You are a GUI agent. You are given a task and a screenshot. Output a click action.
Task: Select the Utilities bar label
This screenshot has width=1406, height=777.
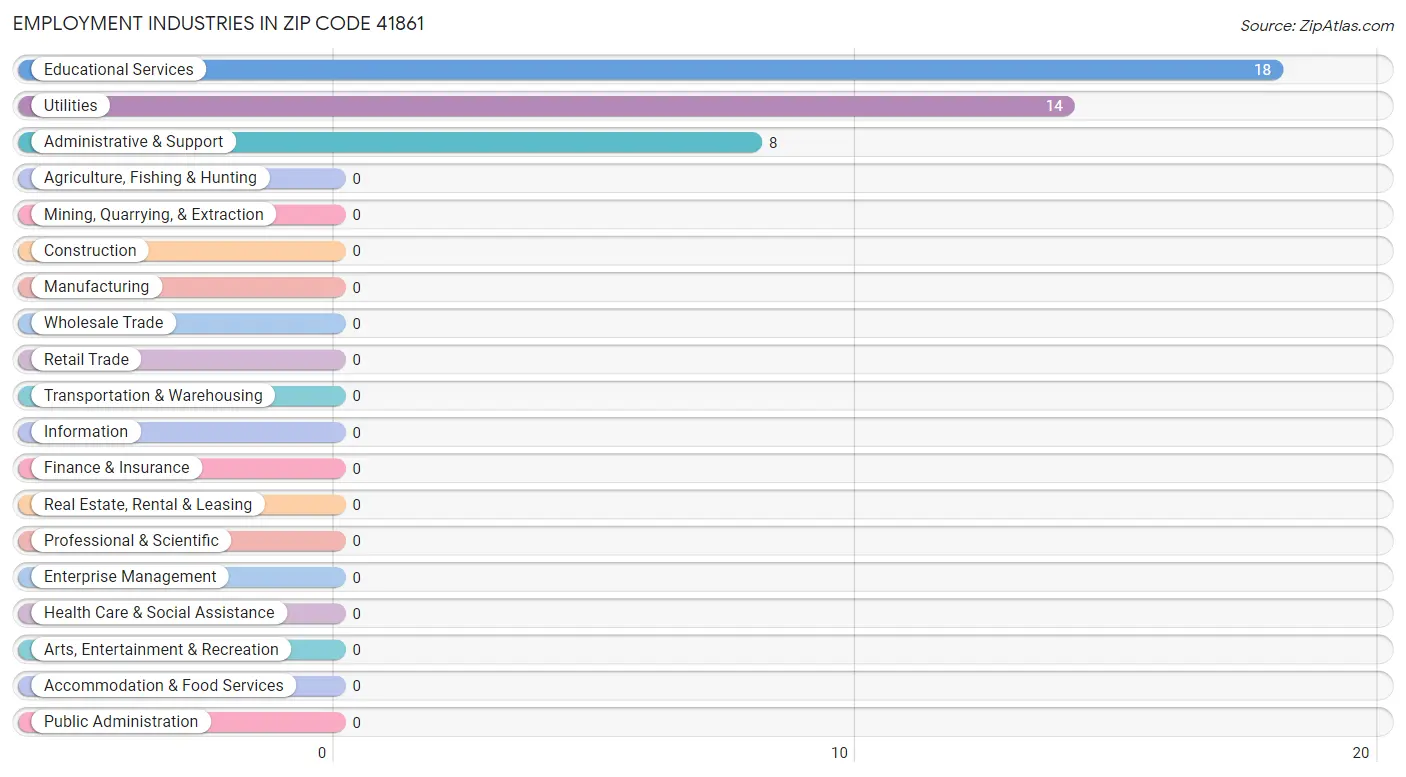click(70, 105)
